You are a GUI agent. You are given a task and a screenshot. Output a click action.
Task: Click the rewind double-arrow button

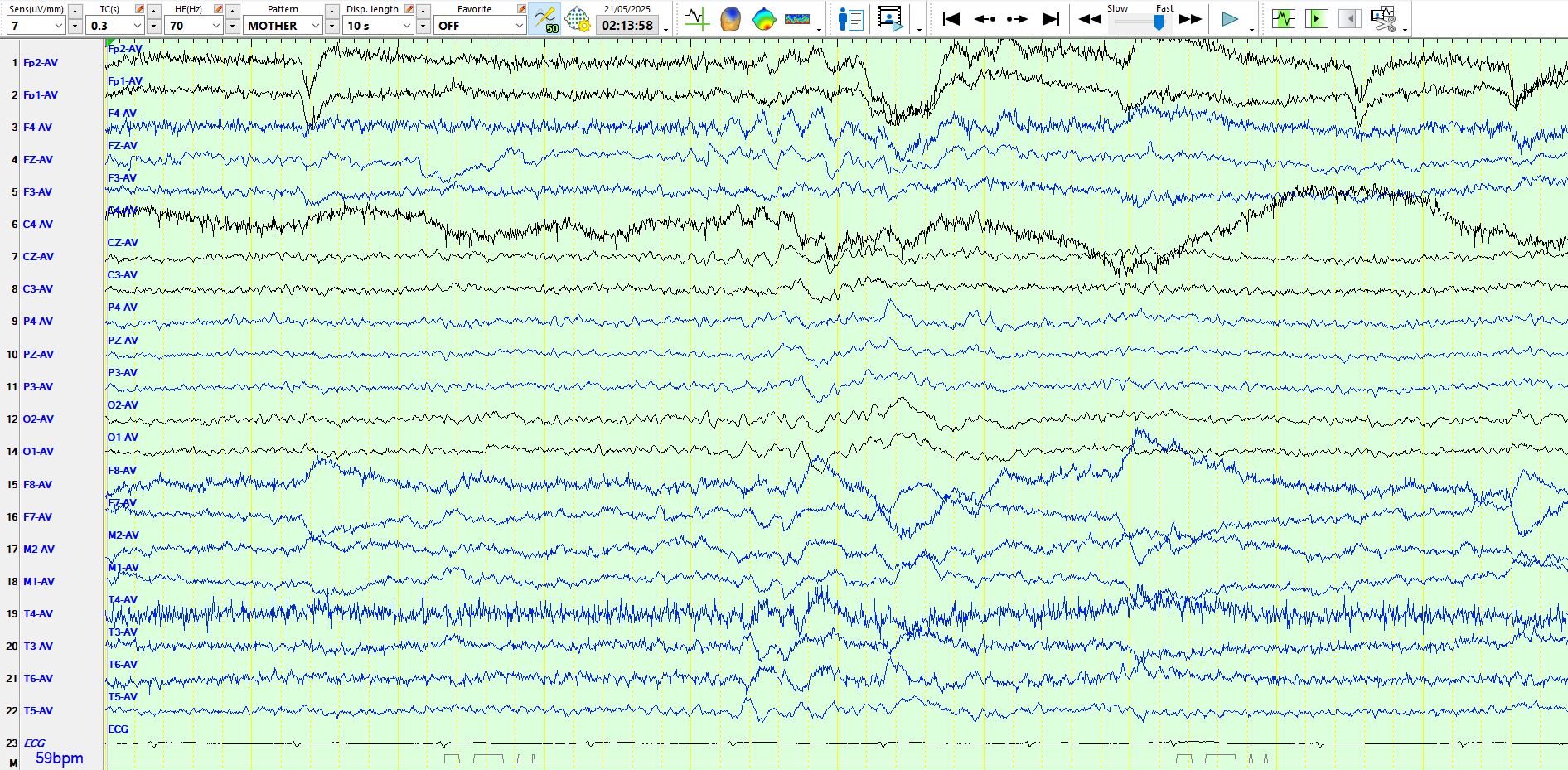[1090, 19]
